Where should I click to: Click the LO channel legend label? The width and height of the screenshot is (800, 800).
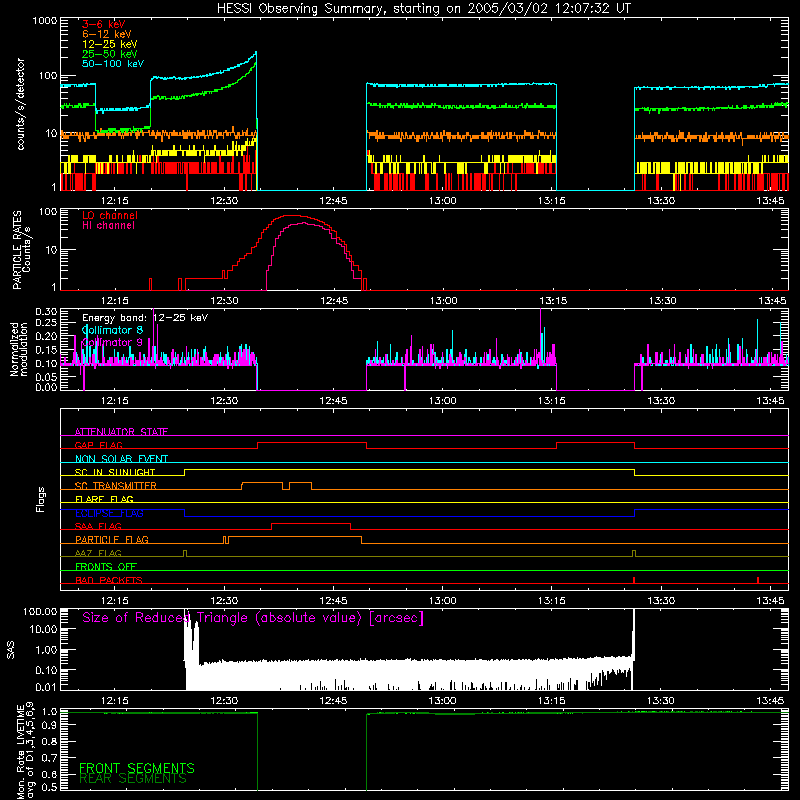tap(110, 215)
